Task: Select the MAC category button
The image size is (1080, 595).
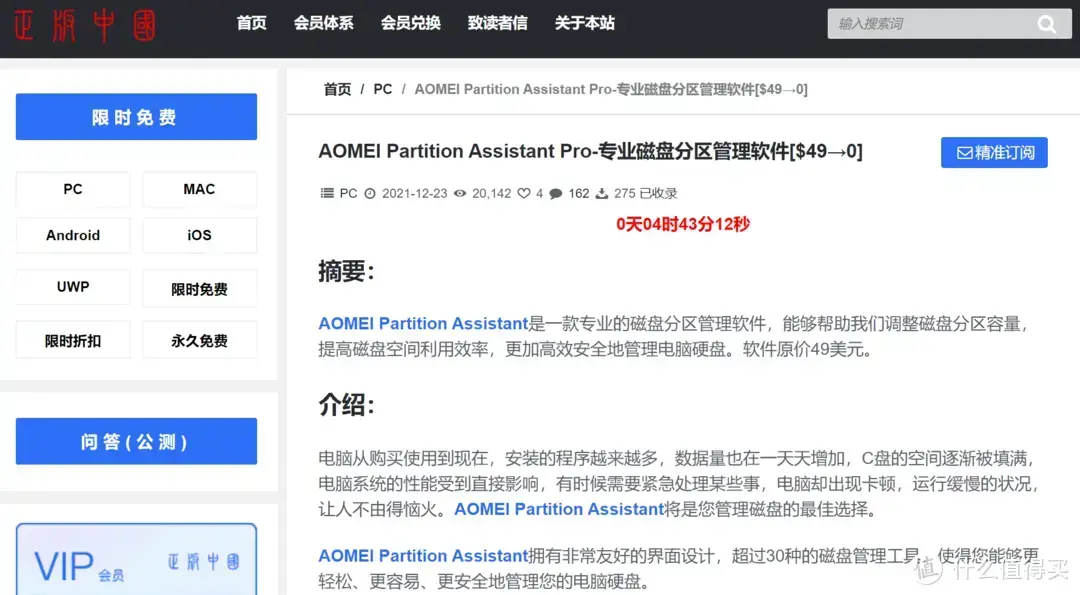Action: [x=199, y=189]
